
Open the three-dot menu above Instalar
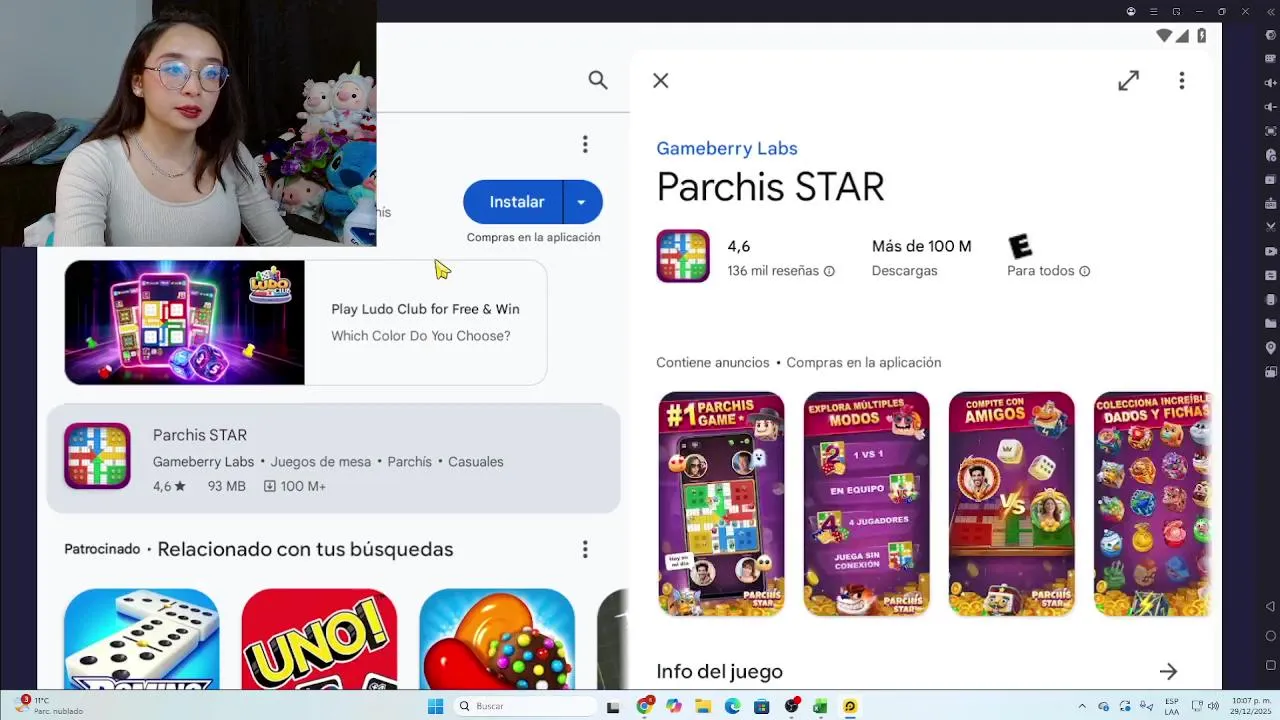pyautogui.click(x=585, y=145)
